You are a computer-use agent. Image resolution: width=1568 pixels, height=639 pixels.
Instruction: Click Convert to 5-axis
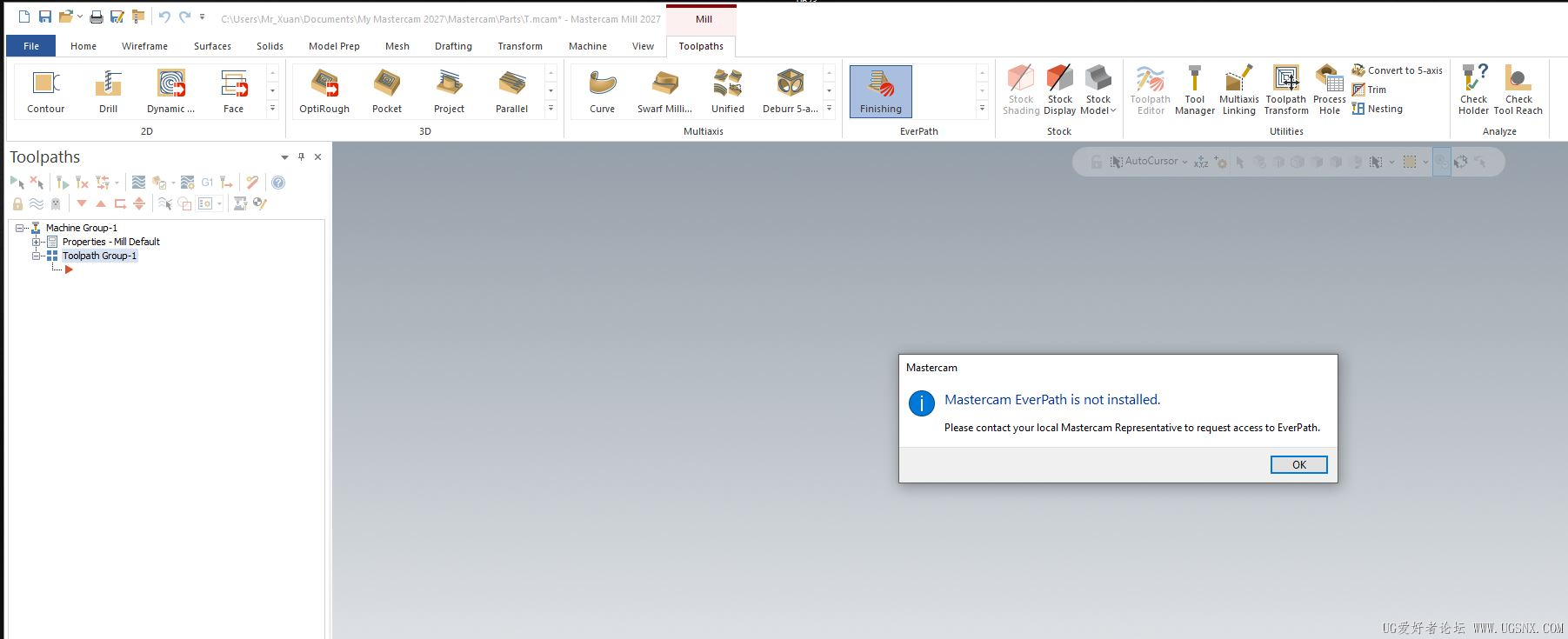[x=1397, y=70]
